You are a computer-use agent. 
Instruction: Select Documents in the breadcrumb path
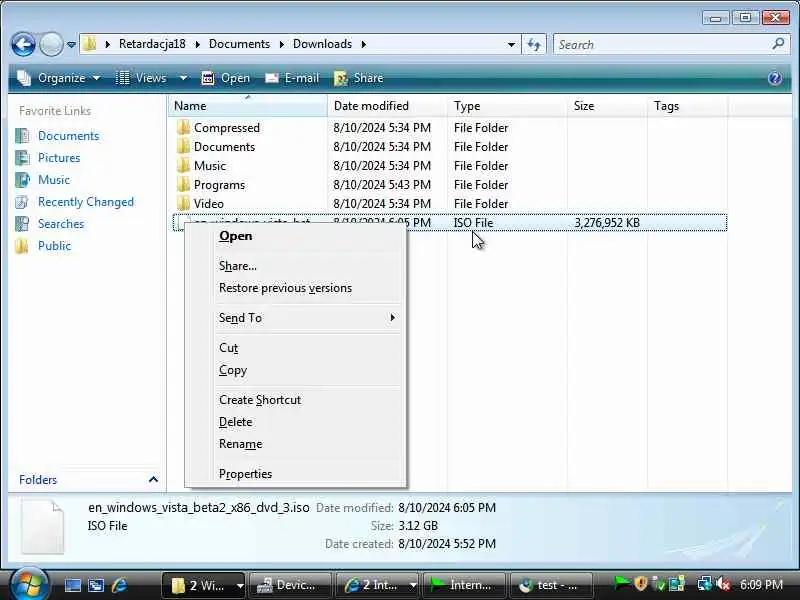[x=239, y=44]
